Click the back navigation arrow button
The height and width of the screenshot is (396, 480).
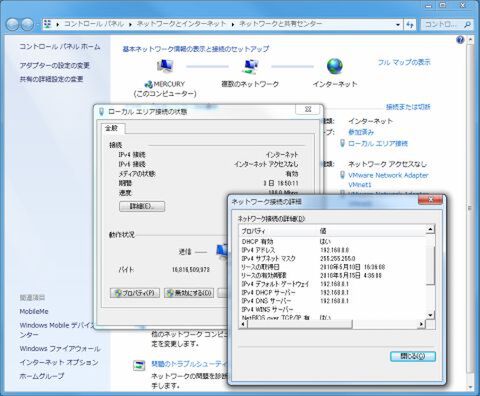[13, 24]
